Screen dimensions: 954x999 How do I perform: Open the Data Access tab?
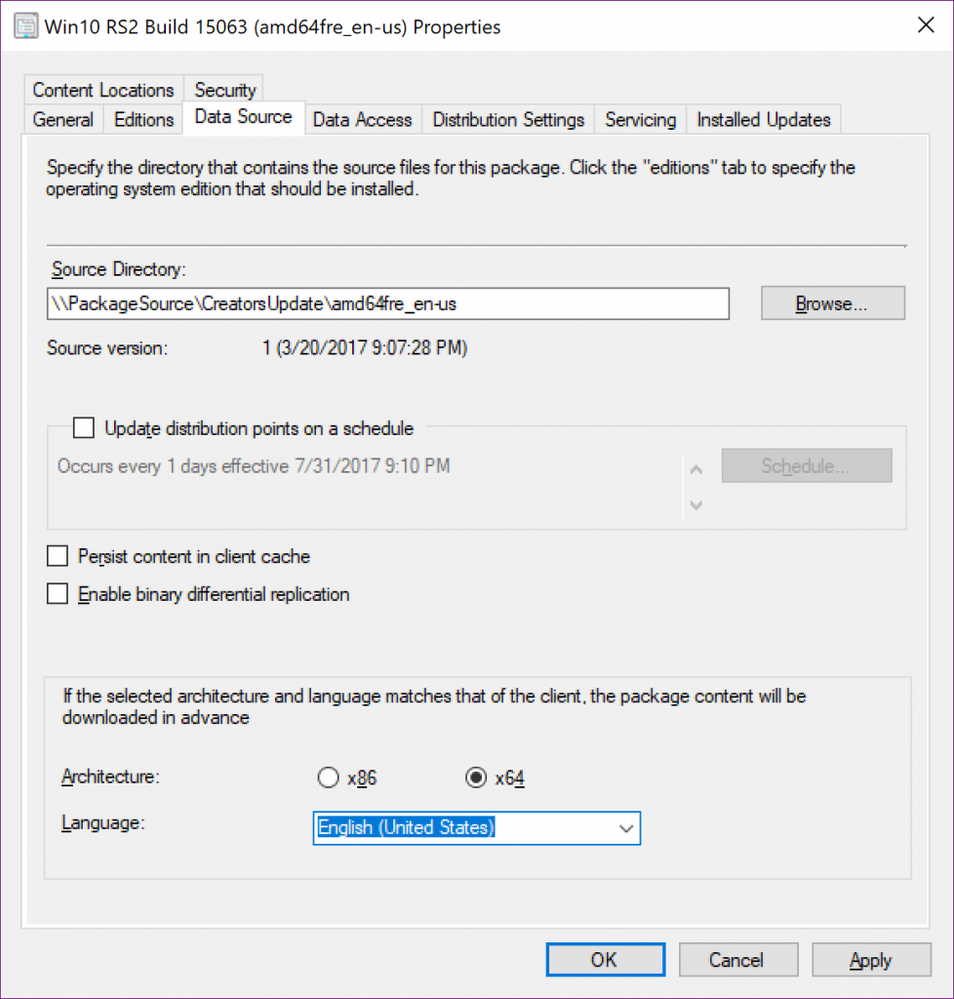click(x=362, y=120)
